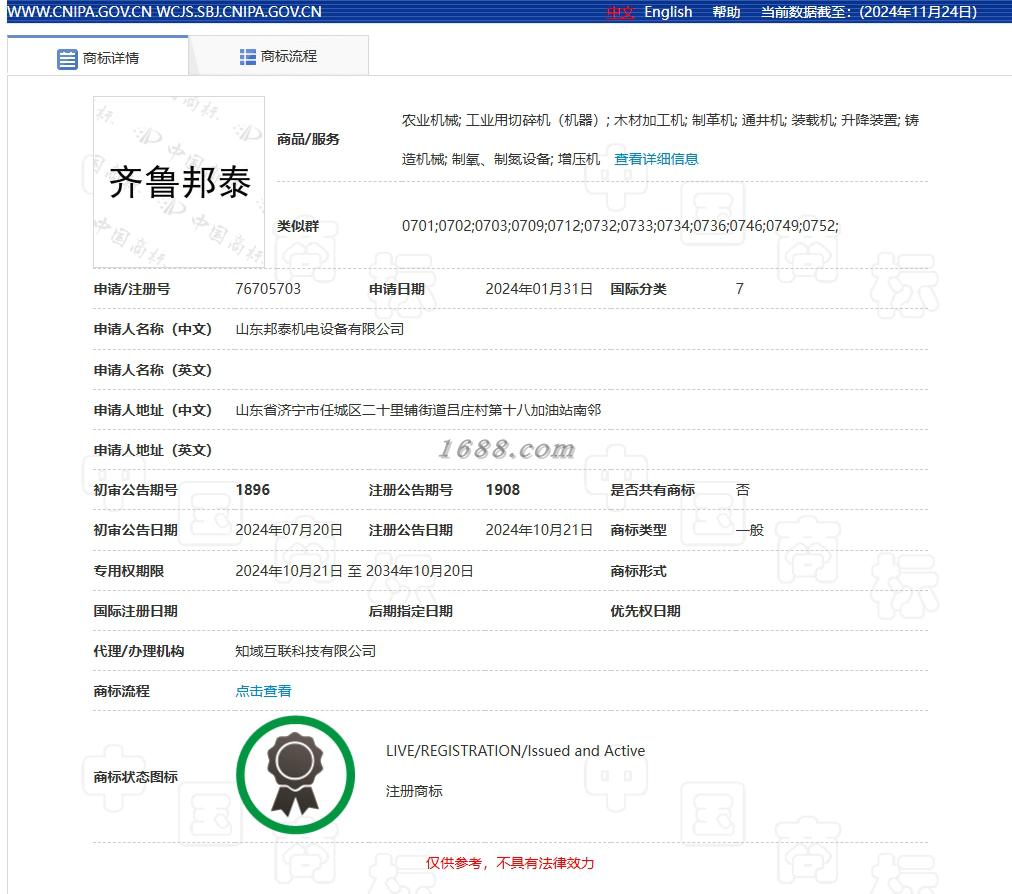Click the registered trademark status medal icon
The width and height of the screenshot is (1012, 894).
click(295, 775)
